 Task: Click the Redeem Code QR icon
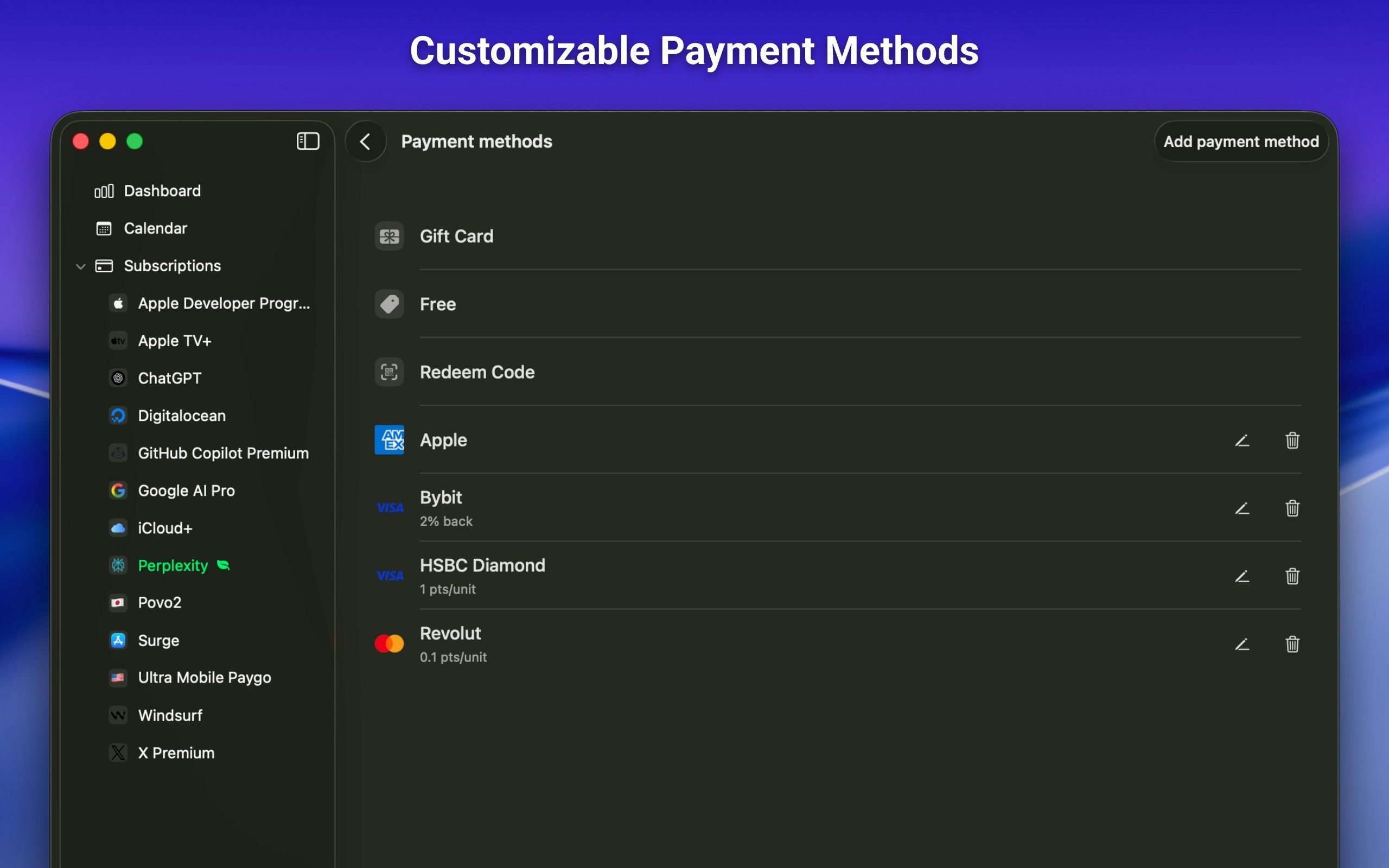(x=389, y=372)
